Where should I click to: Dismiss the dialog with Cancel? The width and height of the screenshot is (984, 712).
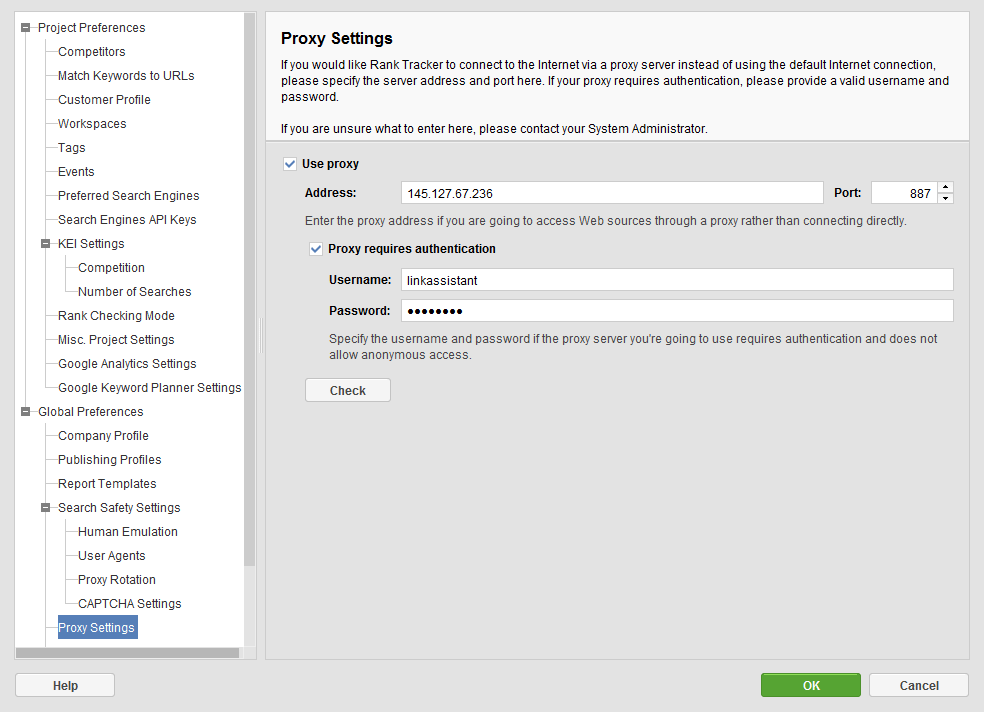919,685
